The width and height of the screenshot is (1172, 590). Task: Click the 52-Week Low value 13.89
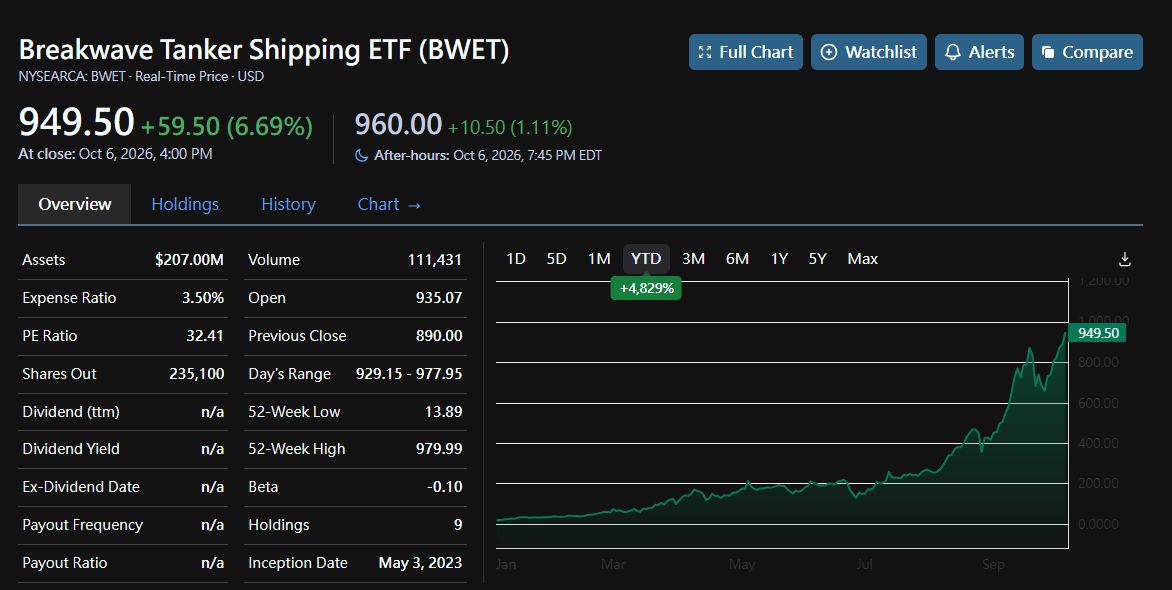(443, 411)
